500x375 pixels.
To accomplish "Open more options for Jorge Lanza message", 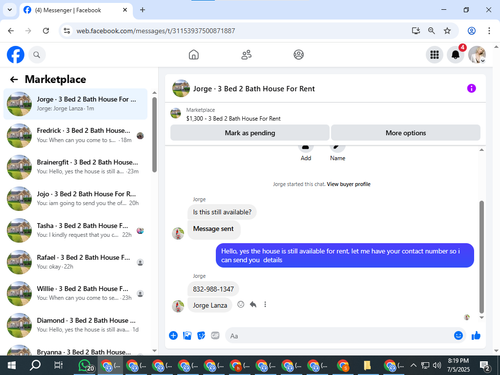I will pyautogui.click(x=265, y=304).
